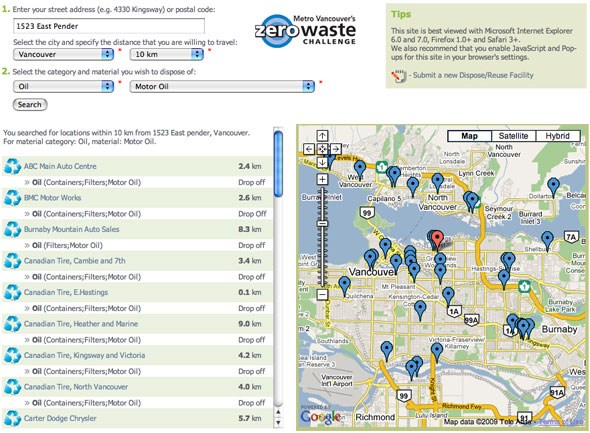Viewport: 590px width, 433px height.
Task: Open the Burnaby Mountain Auto Sales result
Action: [71, 229]
